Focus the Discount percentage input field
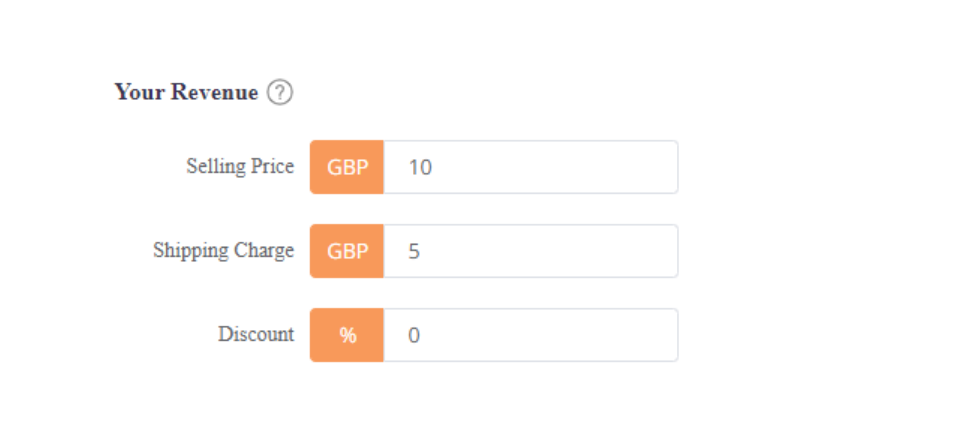This screenshot has width=970, height=430. point(531,335)
